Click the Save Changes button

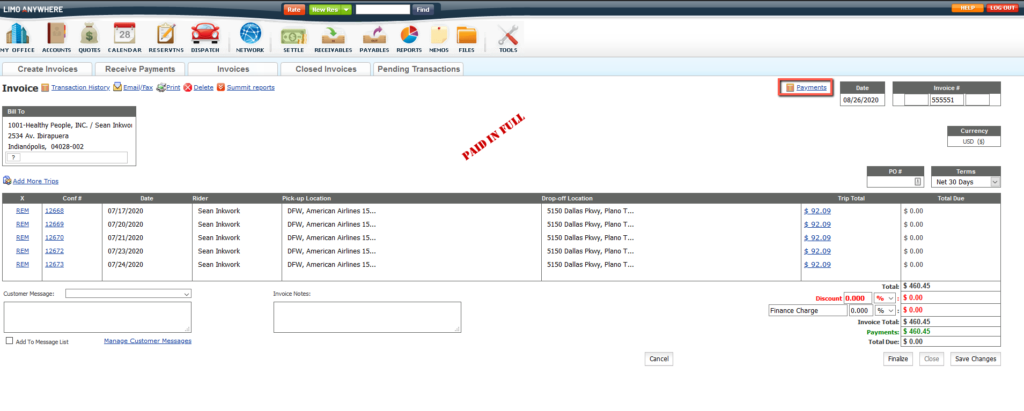click(976, 359)
